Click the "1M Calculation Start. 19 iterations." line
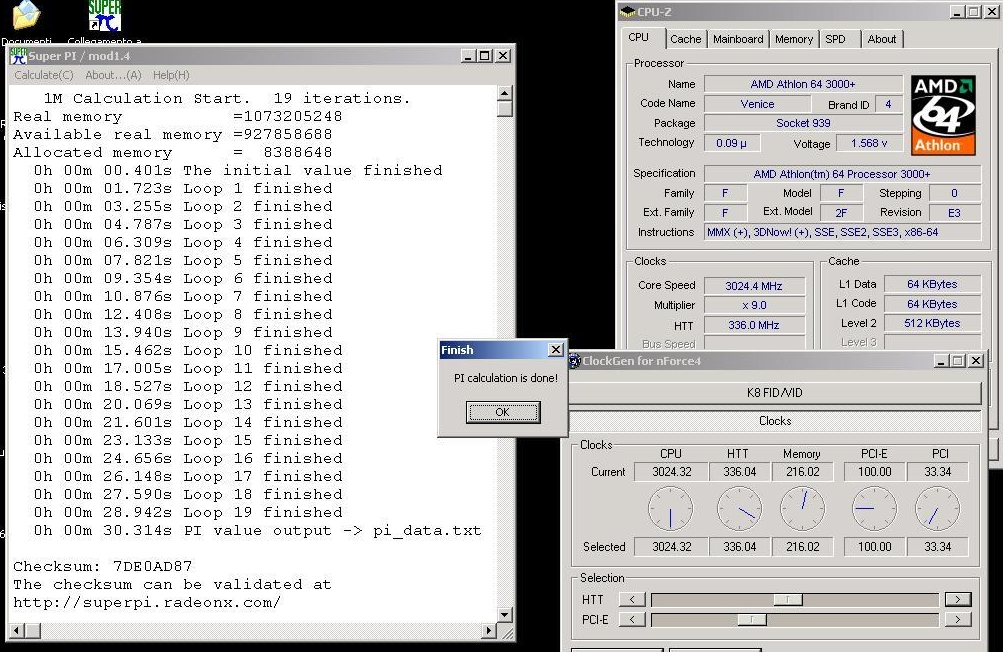The image size is (1003, 652). pos(226,99)
